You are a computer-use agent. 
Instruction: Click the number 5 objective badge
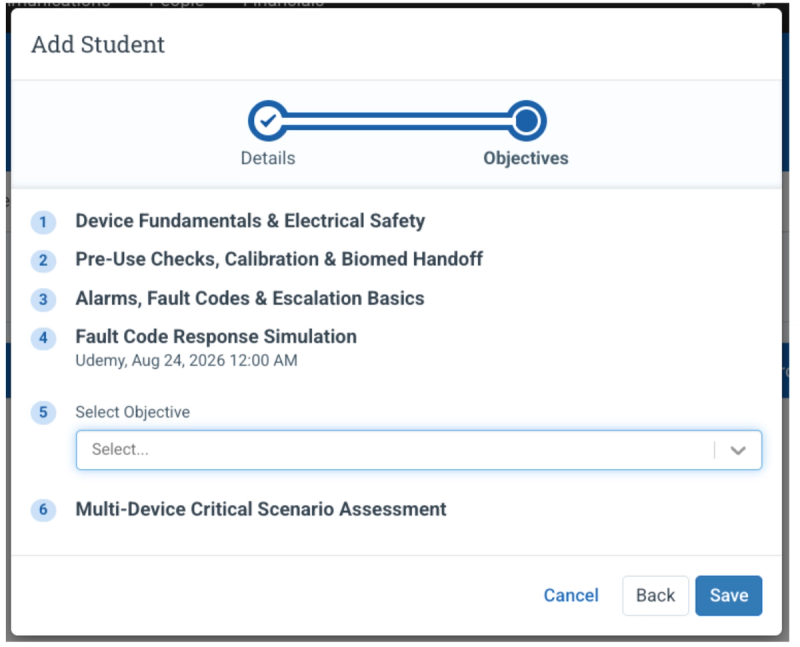(x=43, y=412)
